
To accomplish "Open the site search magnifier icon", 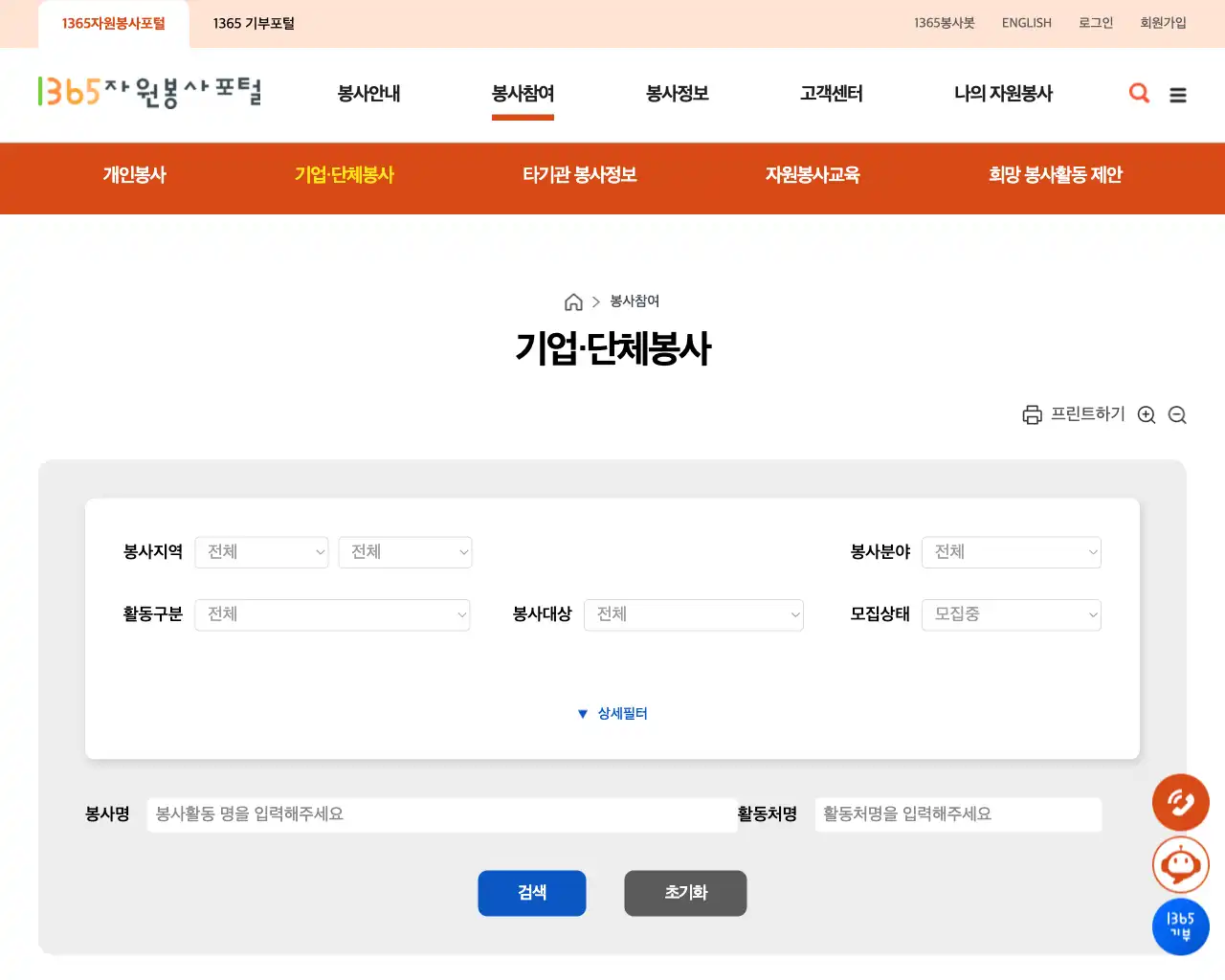I will click(x=1139, y=94).
